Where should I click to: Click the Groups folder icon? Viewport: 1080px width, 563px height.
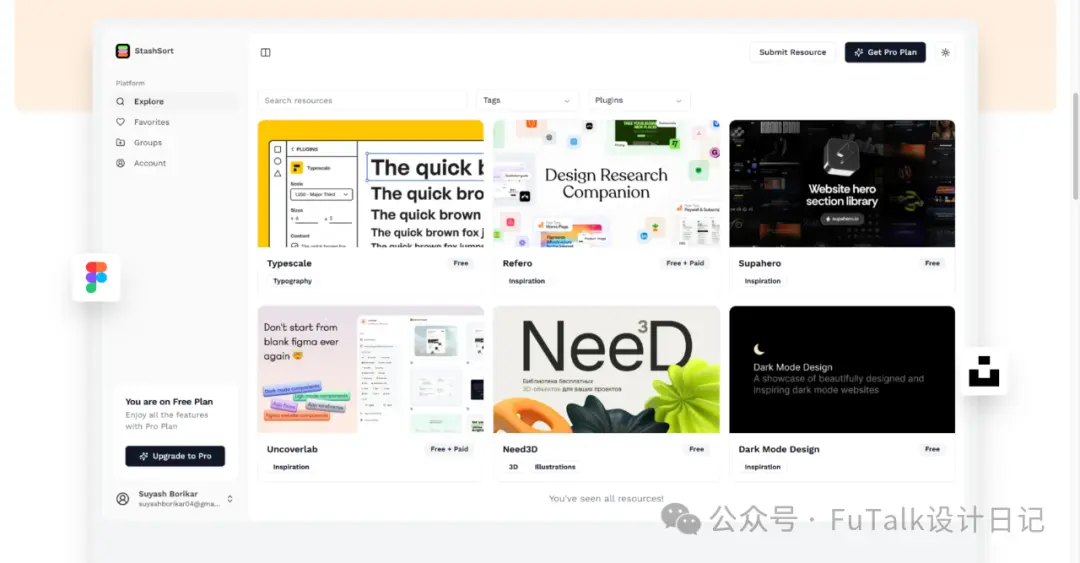click(121, 143)
